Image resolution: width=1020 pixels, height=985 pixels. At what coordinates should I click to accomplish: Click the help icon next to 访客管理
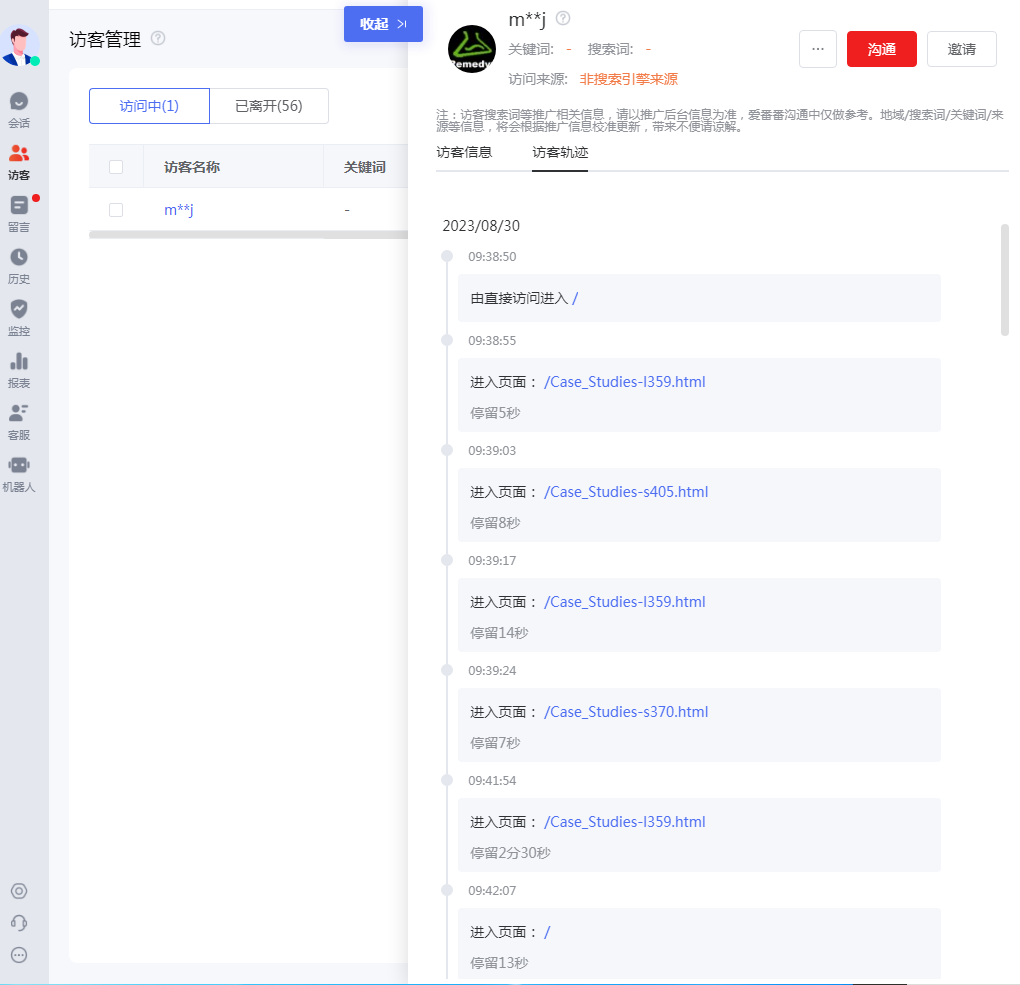coord(158,38)
